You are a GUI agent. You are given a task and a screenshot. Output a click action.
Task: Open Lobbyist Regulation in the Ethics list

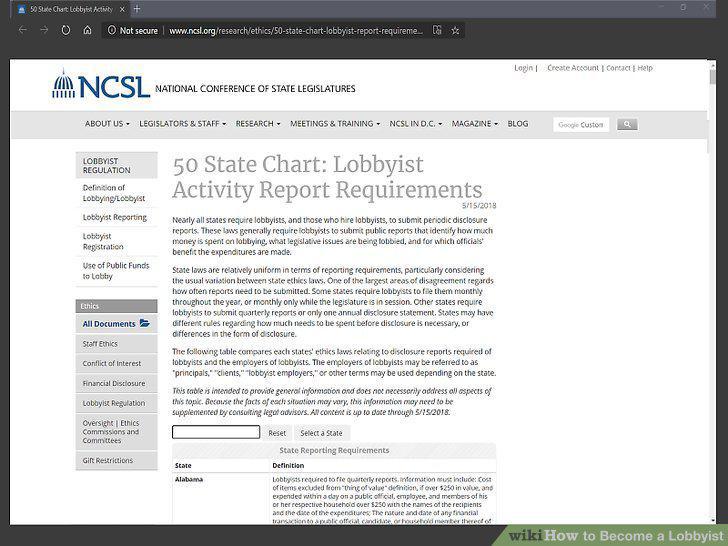[117, 403]
